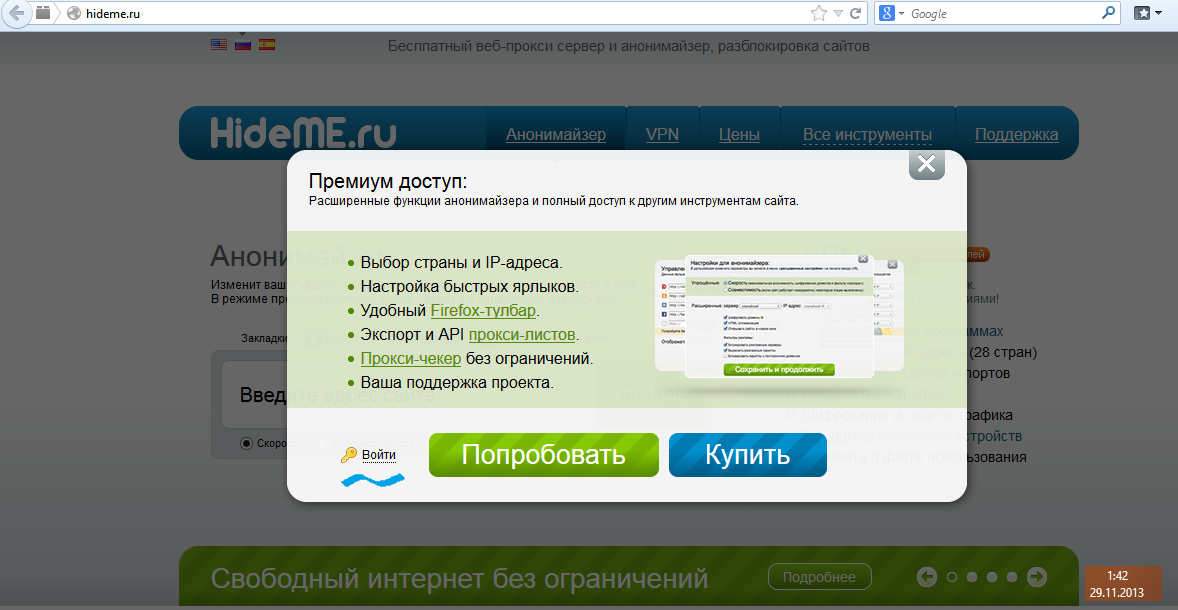
Task: Open the Цены navigation item
Action: pyautogui.click(x=739, y=135)
